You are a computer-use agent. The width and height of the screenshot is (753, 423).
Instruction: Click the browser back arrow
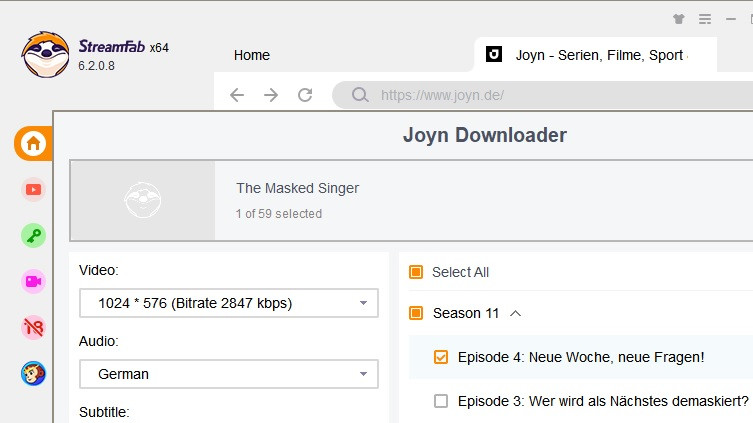(x=237, y=95)
